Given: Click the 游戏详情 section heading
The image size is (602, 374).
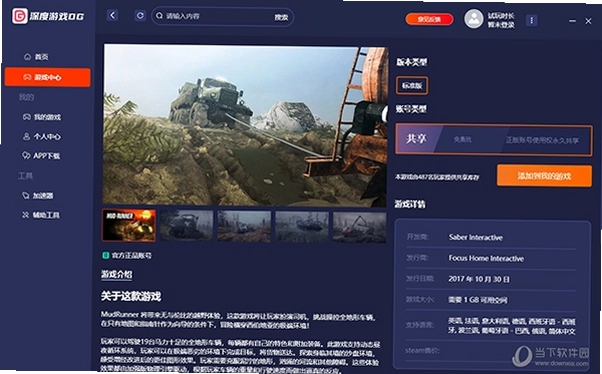Looking at the screenshot, I should [x=410, y=204].
